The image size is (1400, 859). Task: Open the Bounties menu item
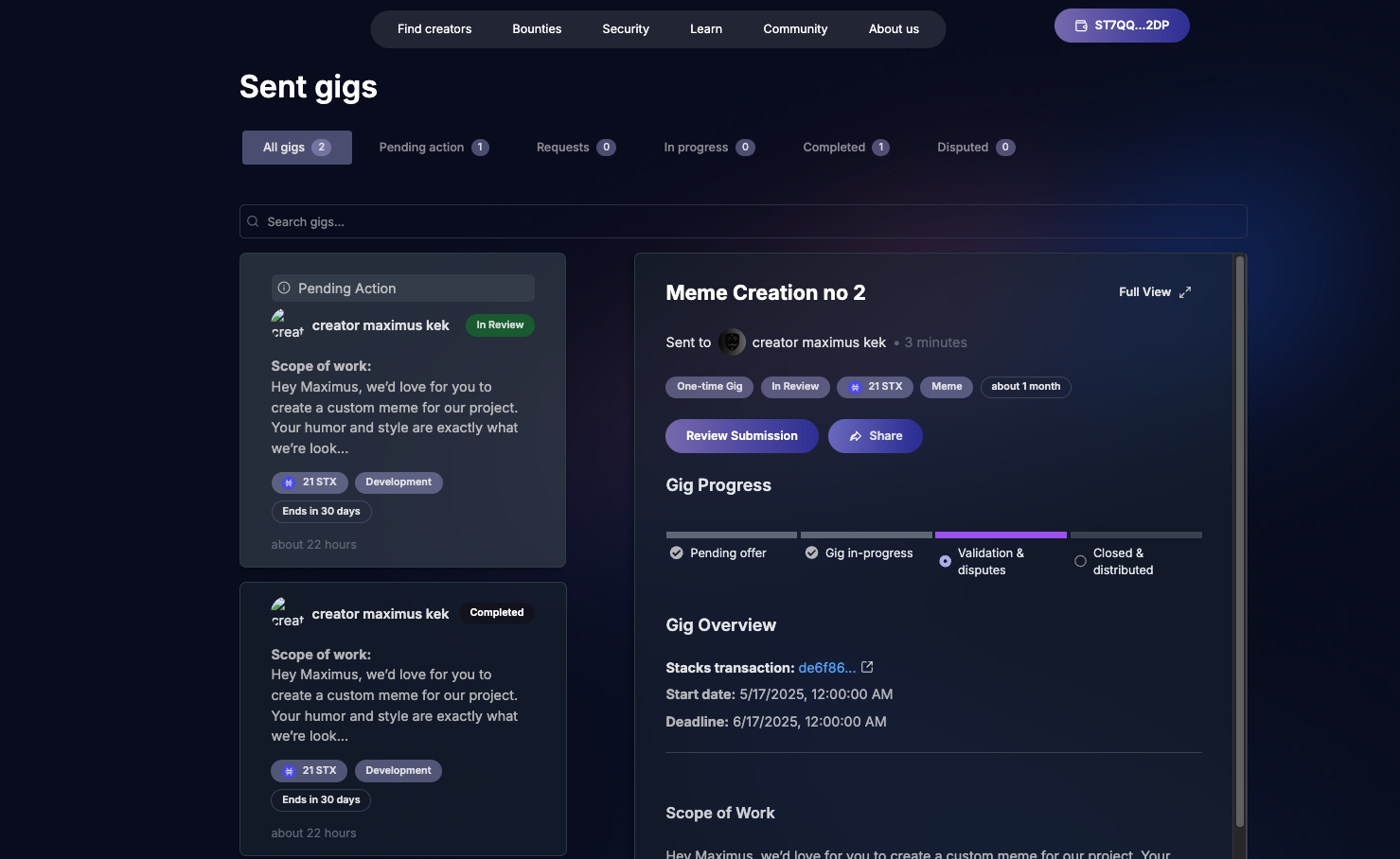537,29
